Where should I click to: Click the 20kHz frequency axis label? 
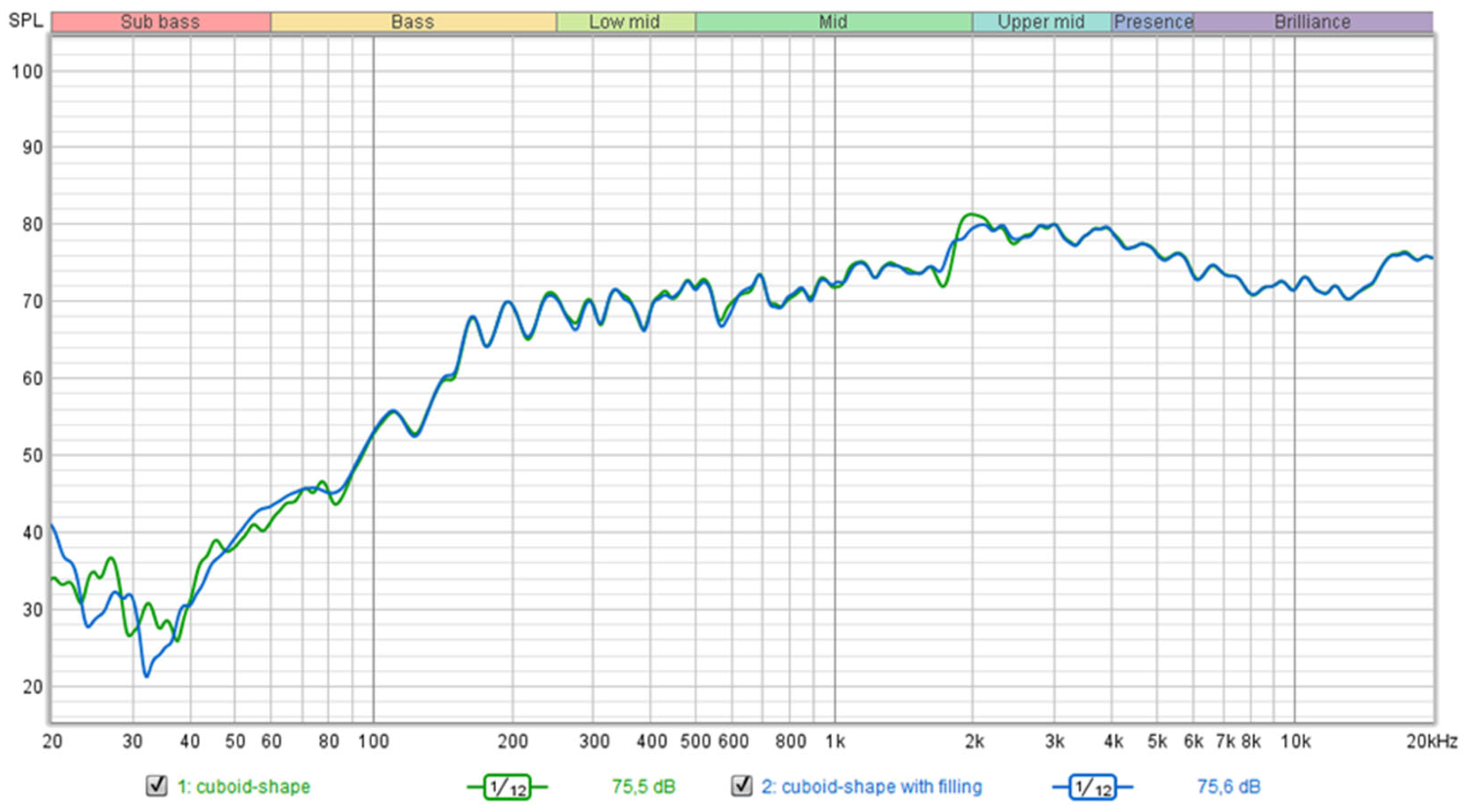[1432, 742]
